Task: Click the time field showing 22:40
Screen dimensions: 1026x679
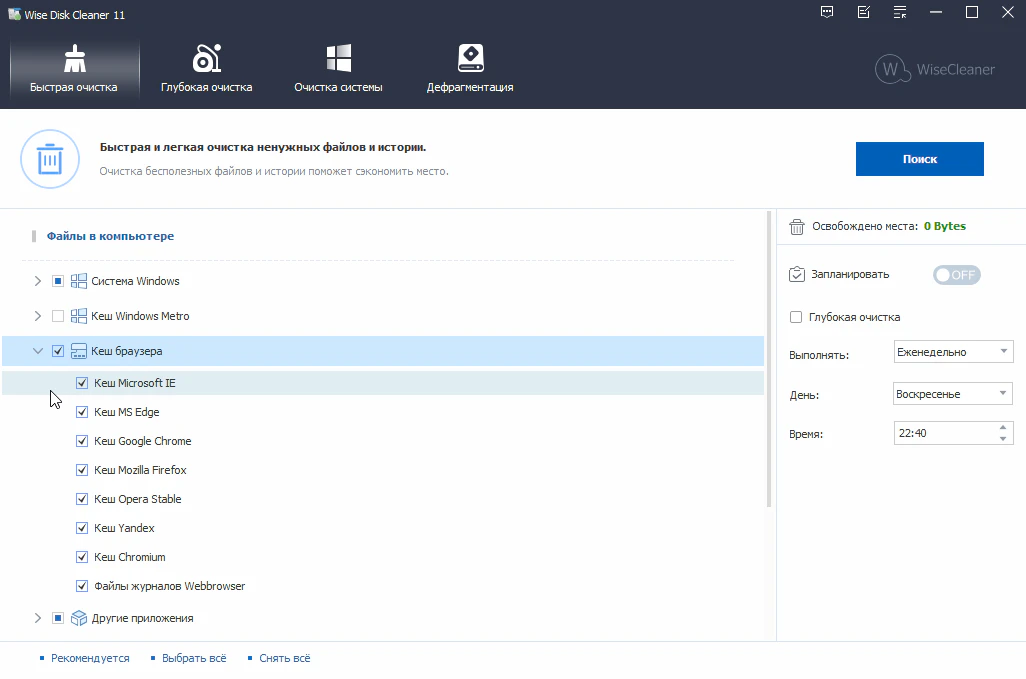Action: [x=943, y=433]
